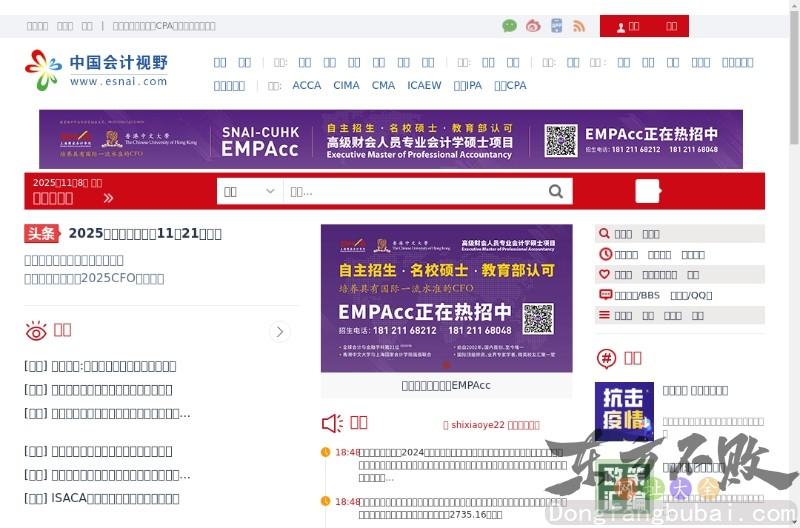Open the EMPAcc caption link below carousel
This screenshot has height=528, width=800.
click(446, 386)
